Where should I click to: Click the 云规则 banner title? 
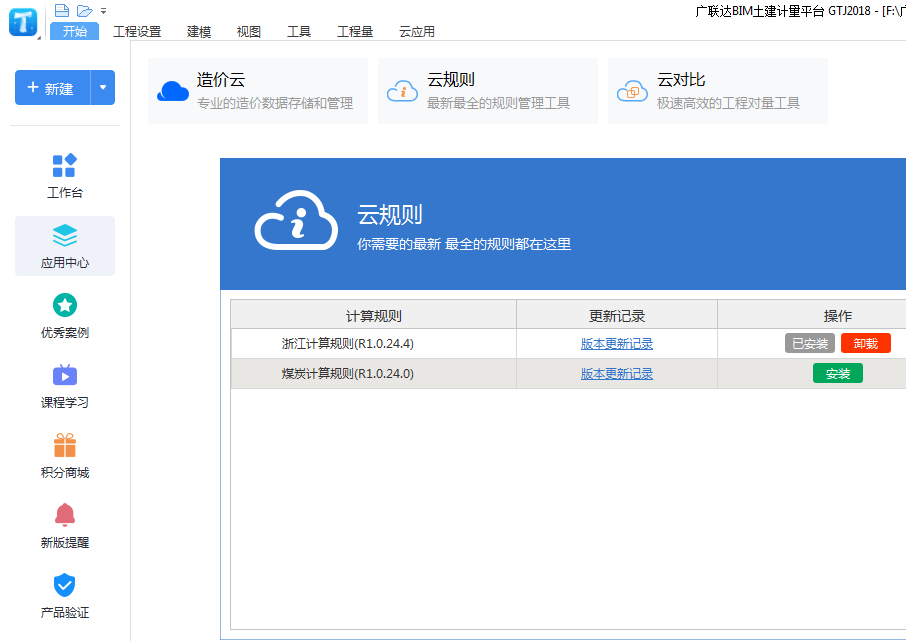point(389,215)
